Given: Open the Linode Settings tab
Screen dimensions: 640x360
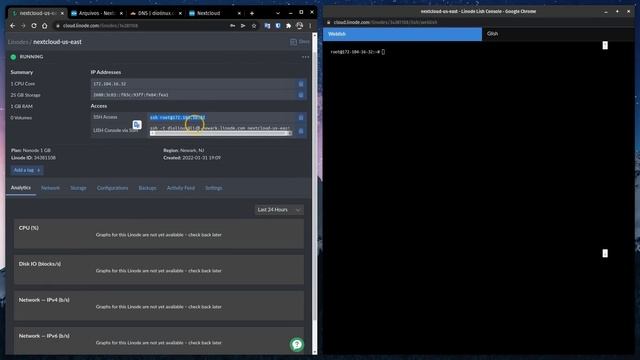Looking at the screenshot, I should point(213,188).
